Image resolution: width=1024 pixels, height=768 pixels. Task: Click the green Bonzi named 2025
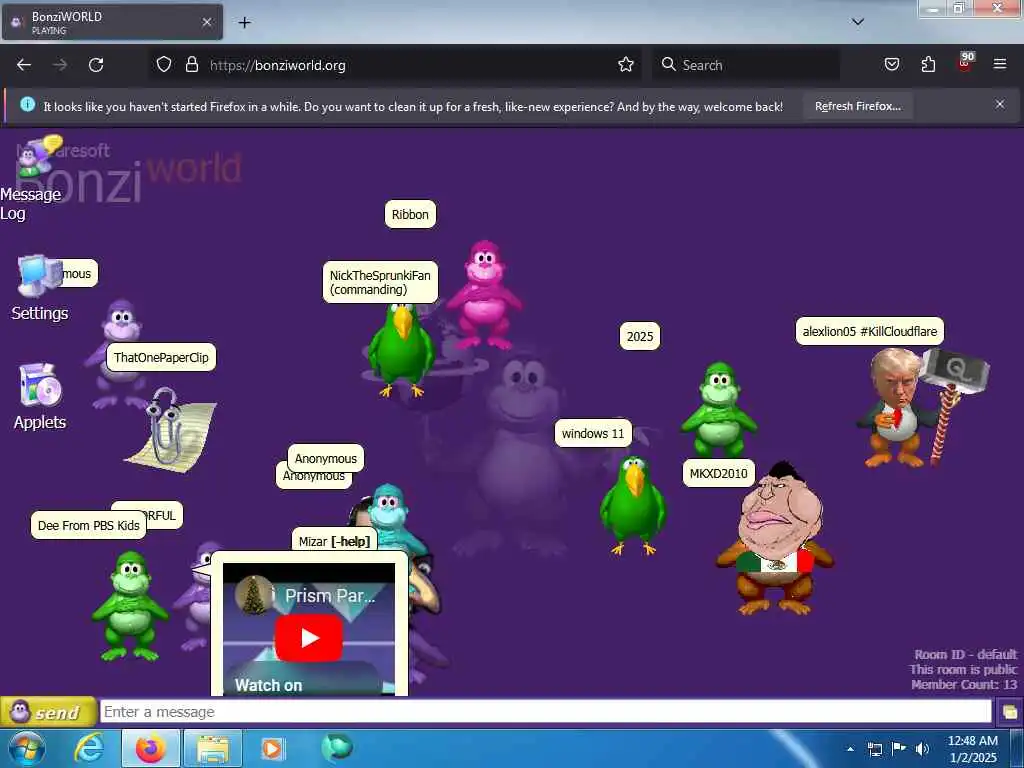tap(719, 410)
